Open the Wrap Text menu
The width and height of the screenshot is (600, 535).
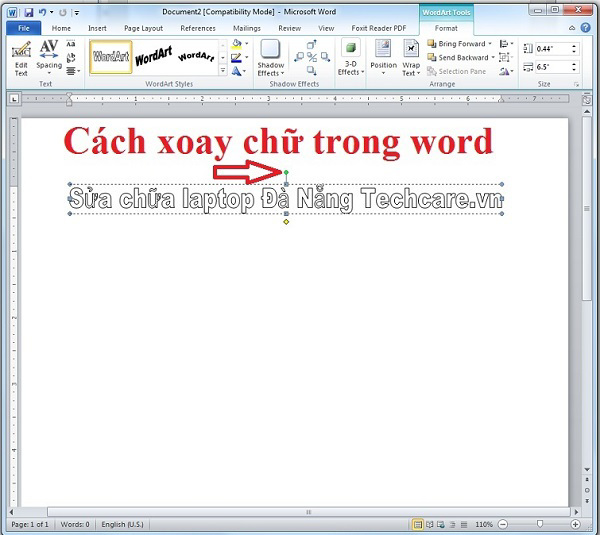[x=411, y=58]
